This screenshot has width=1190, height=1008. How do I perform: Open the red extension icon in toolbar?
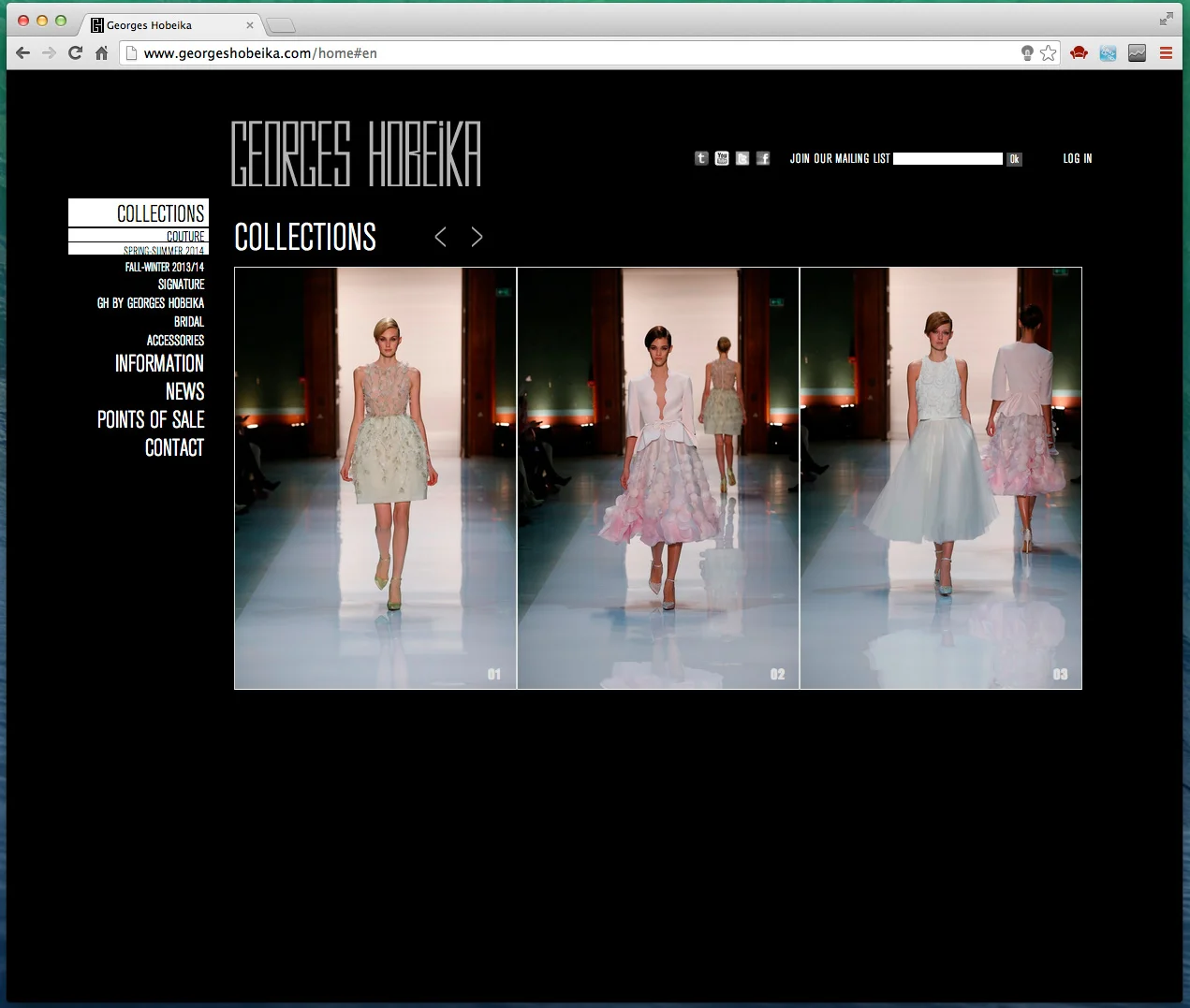click(x=1079, y=53)
